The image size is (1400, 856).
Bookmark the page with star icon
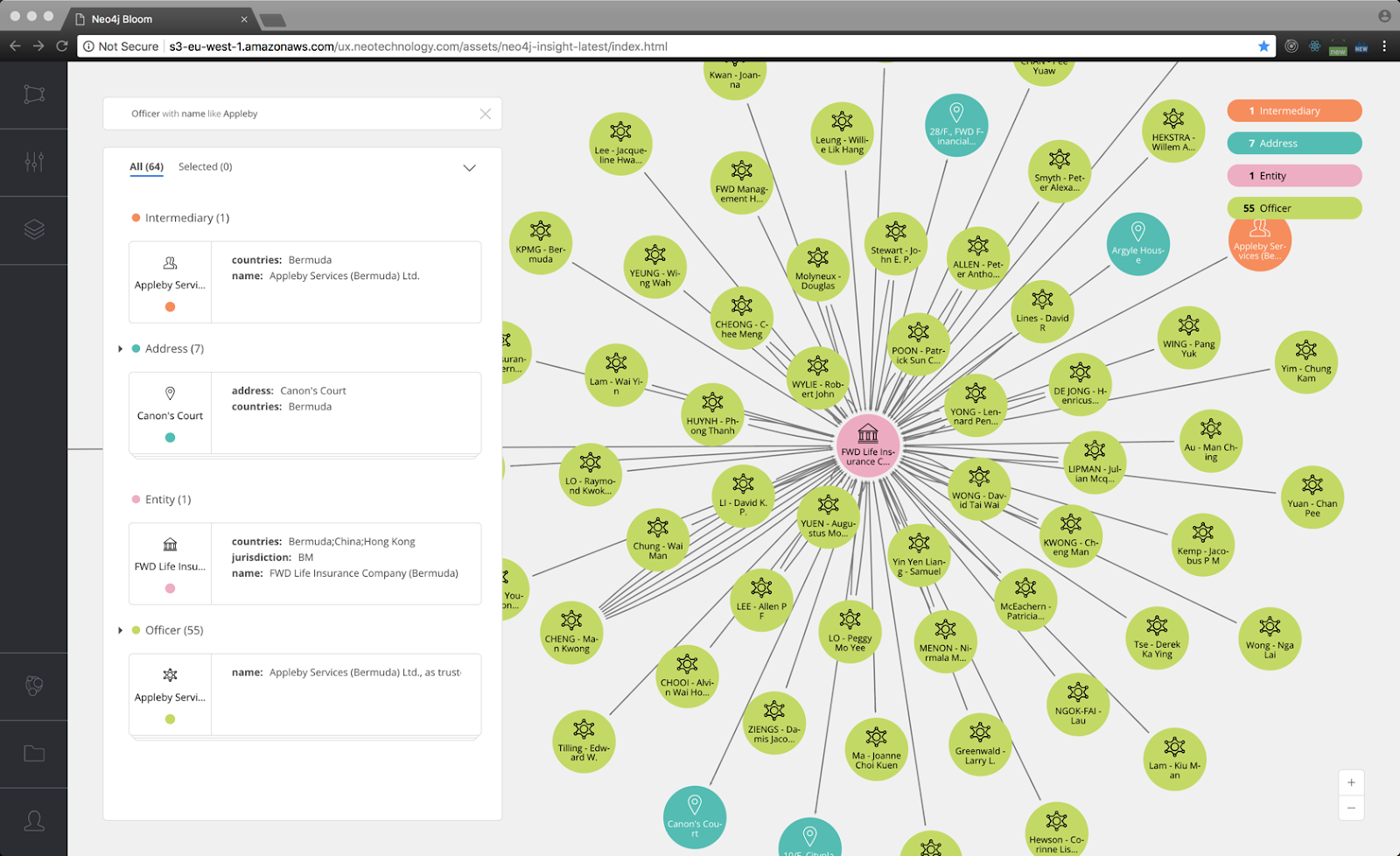[1263, 46]
